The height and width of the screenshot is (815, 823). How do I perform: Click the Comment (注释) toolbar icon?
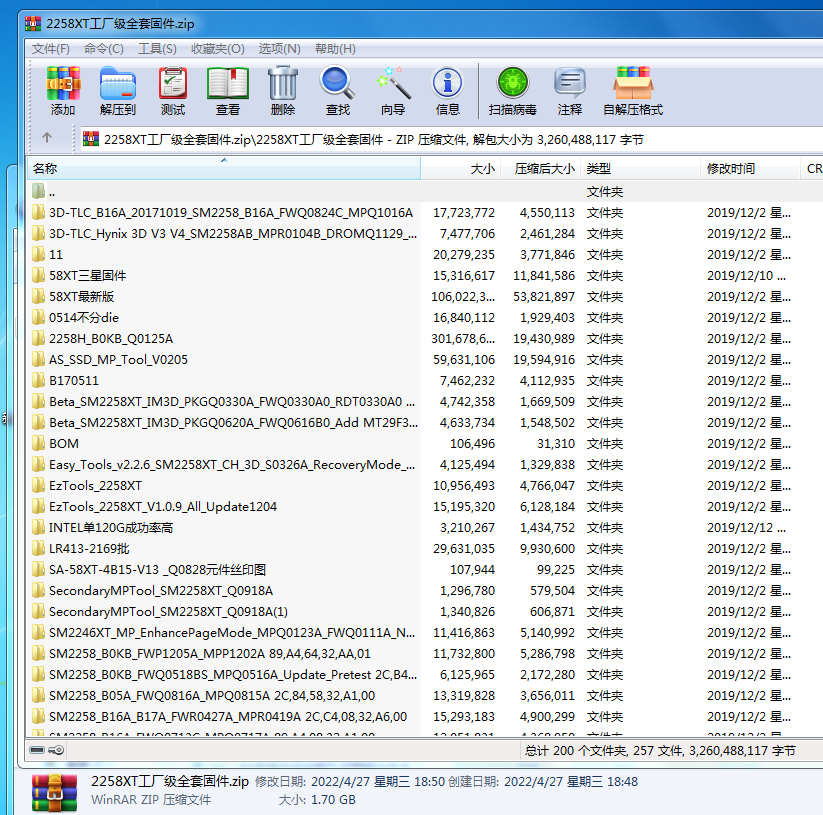click(570, 90)
